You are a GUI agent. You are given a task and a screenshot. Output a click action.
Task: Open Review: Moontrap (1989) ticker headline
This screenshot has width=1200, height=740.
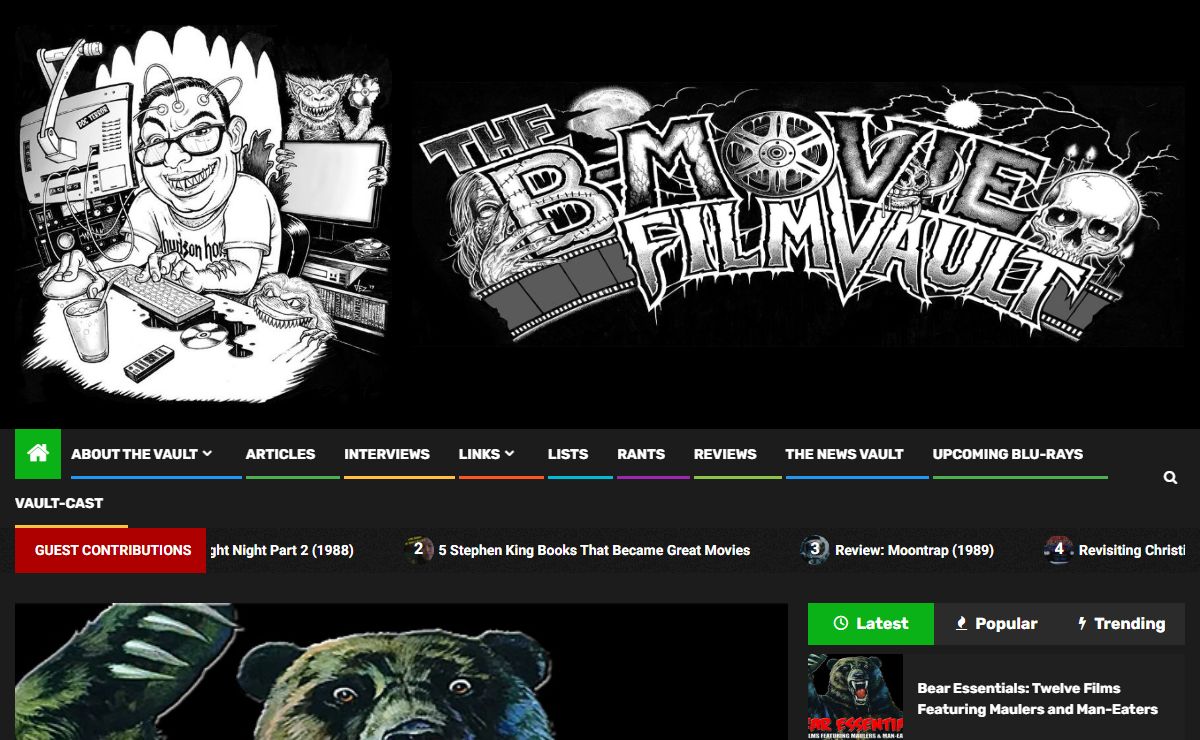coord(914,550)
